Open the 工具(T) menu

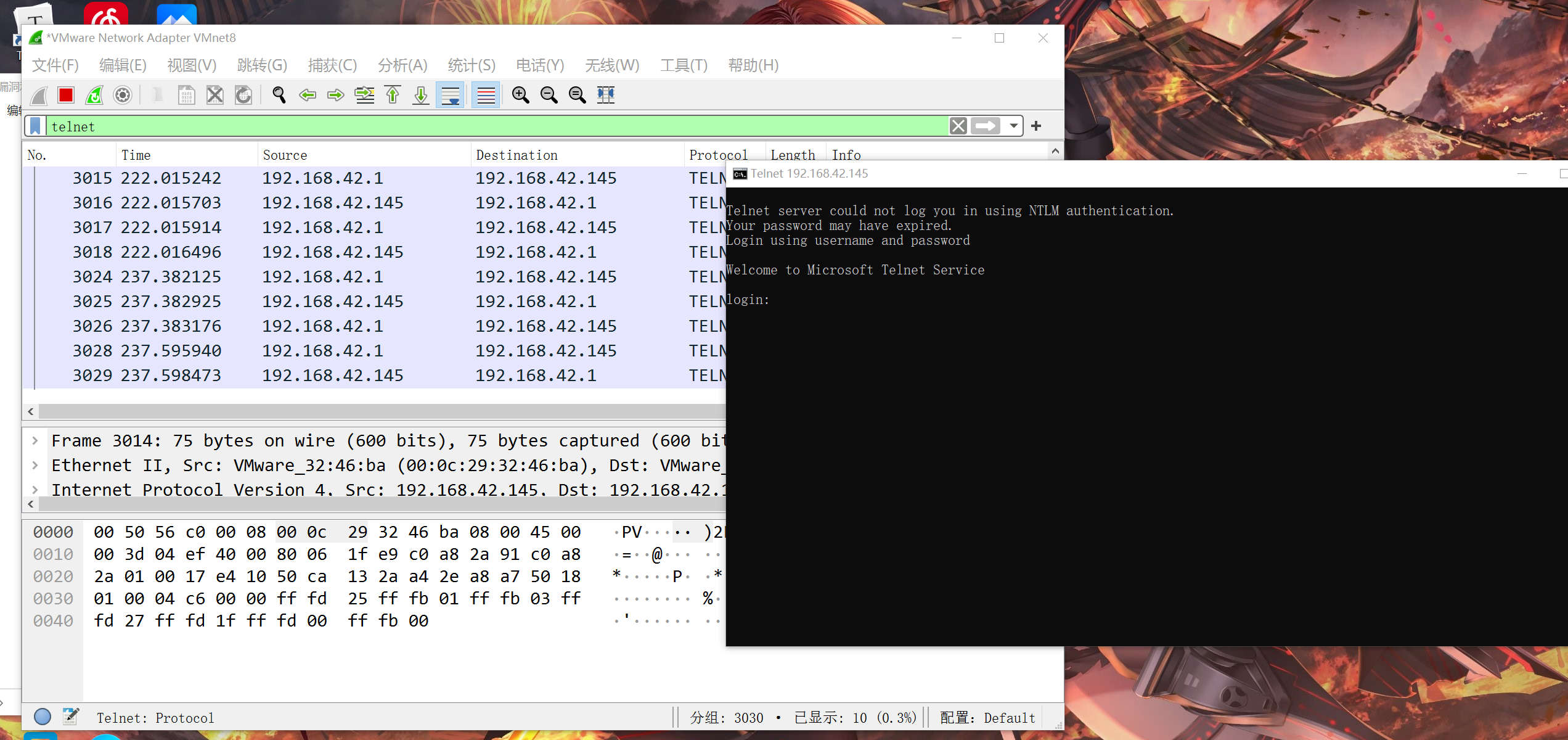(x=684, y=65)
